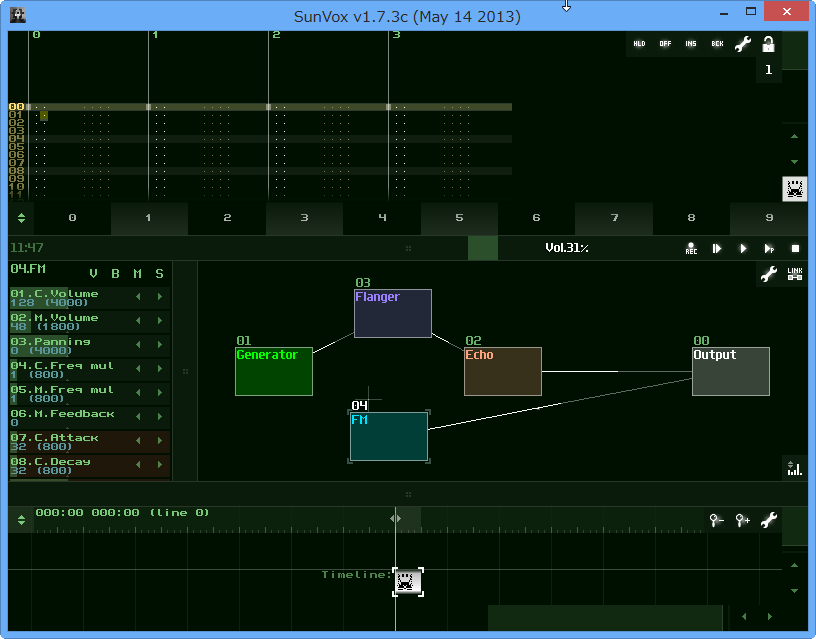Screen dimensions: 816x639
Task: Toggle INS insert mode button
Action: 691,44
